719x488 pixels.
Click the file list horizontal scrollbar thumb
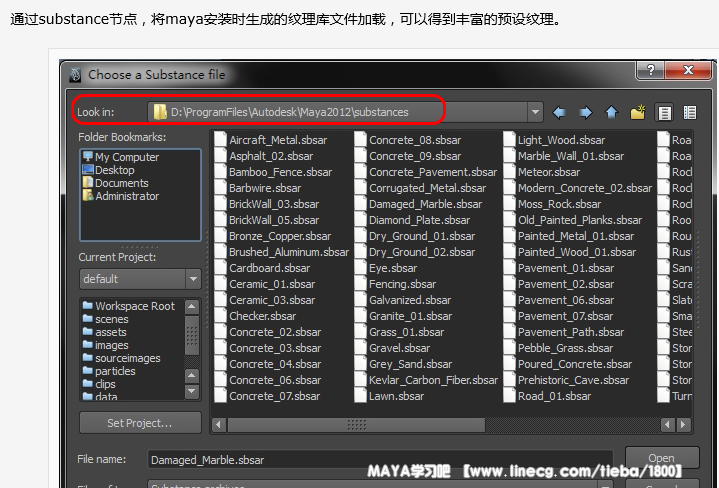click(x=356, y=425)
